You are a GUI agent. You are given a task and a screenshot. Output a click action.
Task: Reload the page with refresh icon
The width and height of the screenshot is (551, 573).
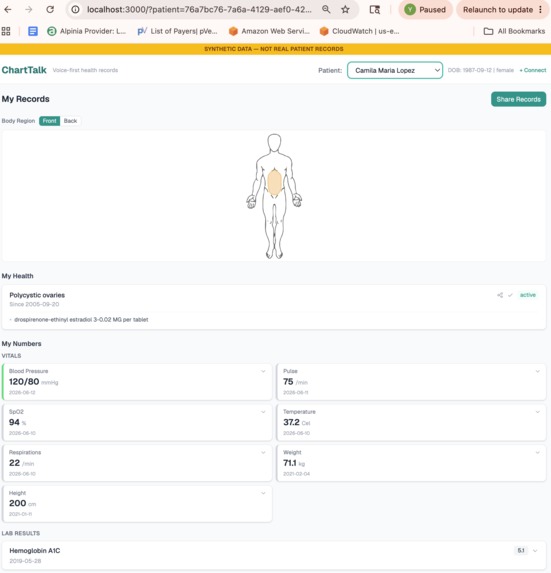pos(50,10)
